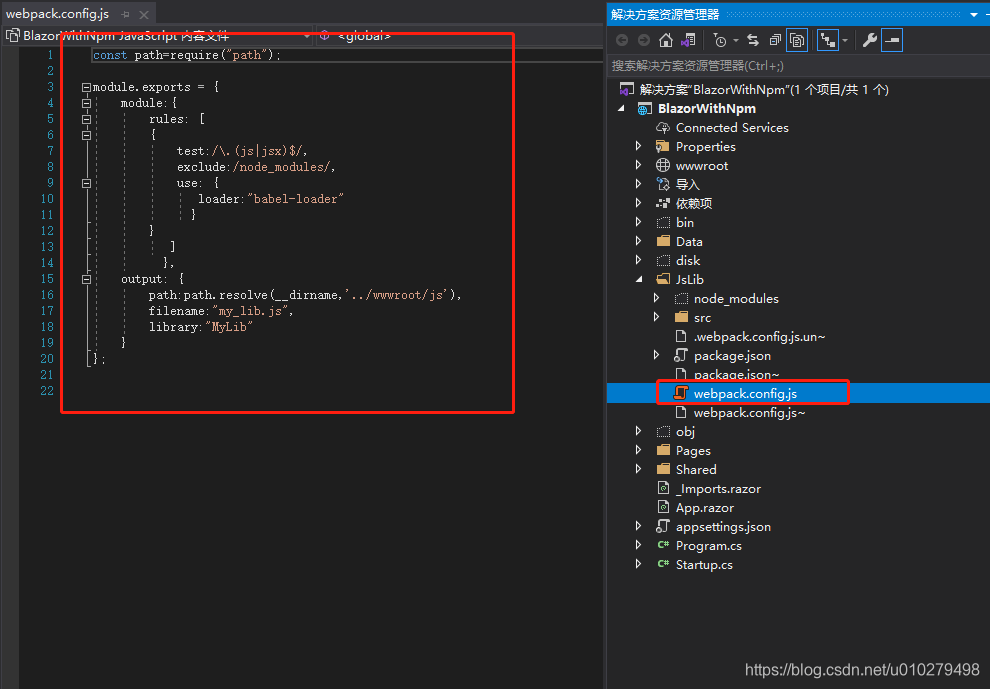Select the .webpack.config.js.un~ file

tap(759, 337)
